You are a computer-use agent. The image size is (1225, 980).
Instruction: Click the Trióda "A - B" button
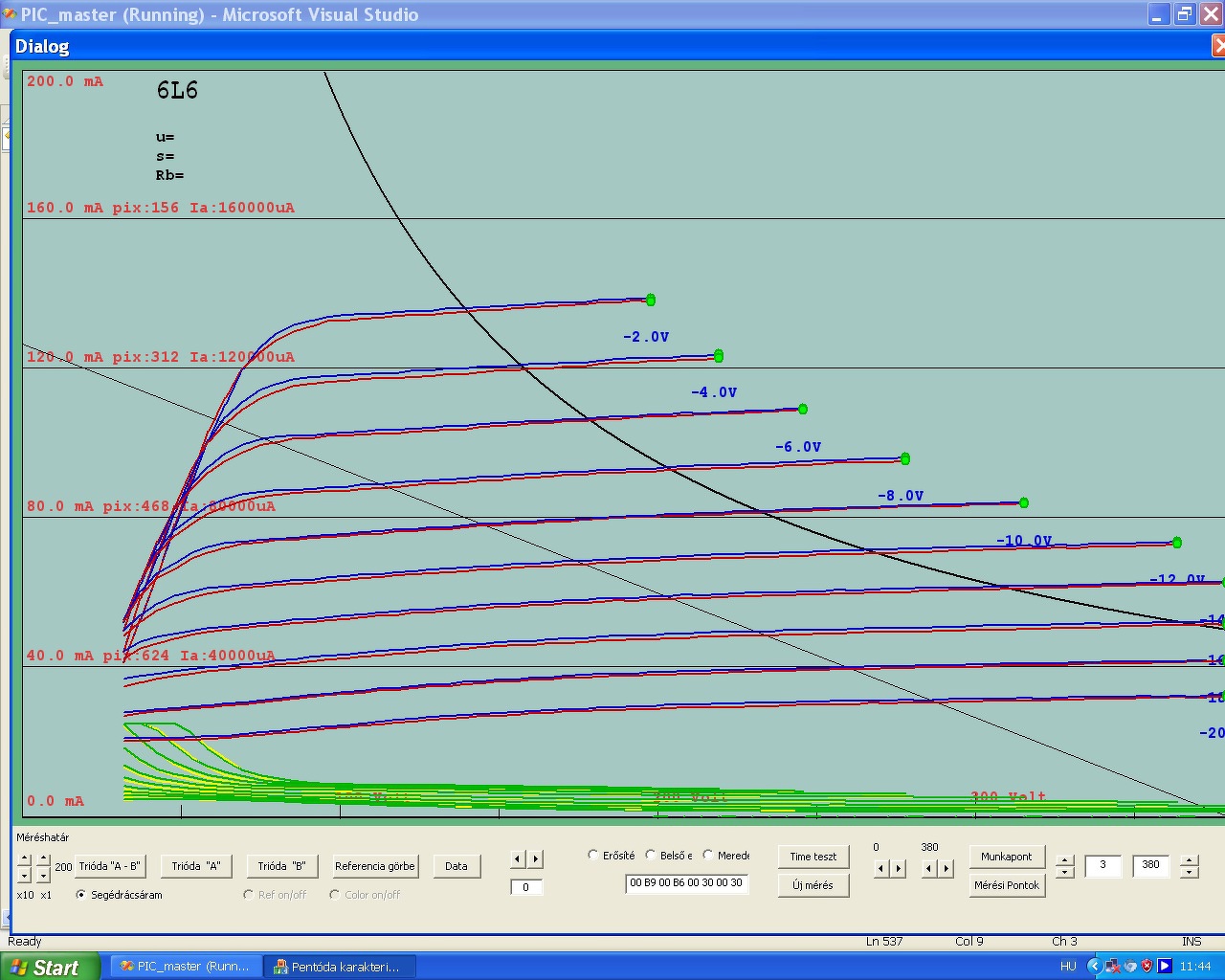point(110,866)
